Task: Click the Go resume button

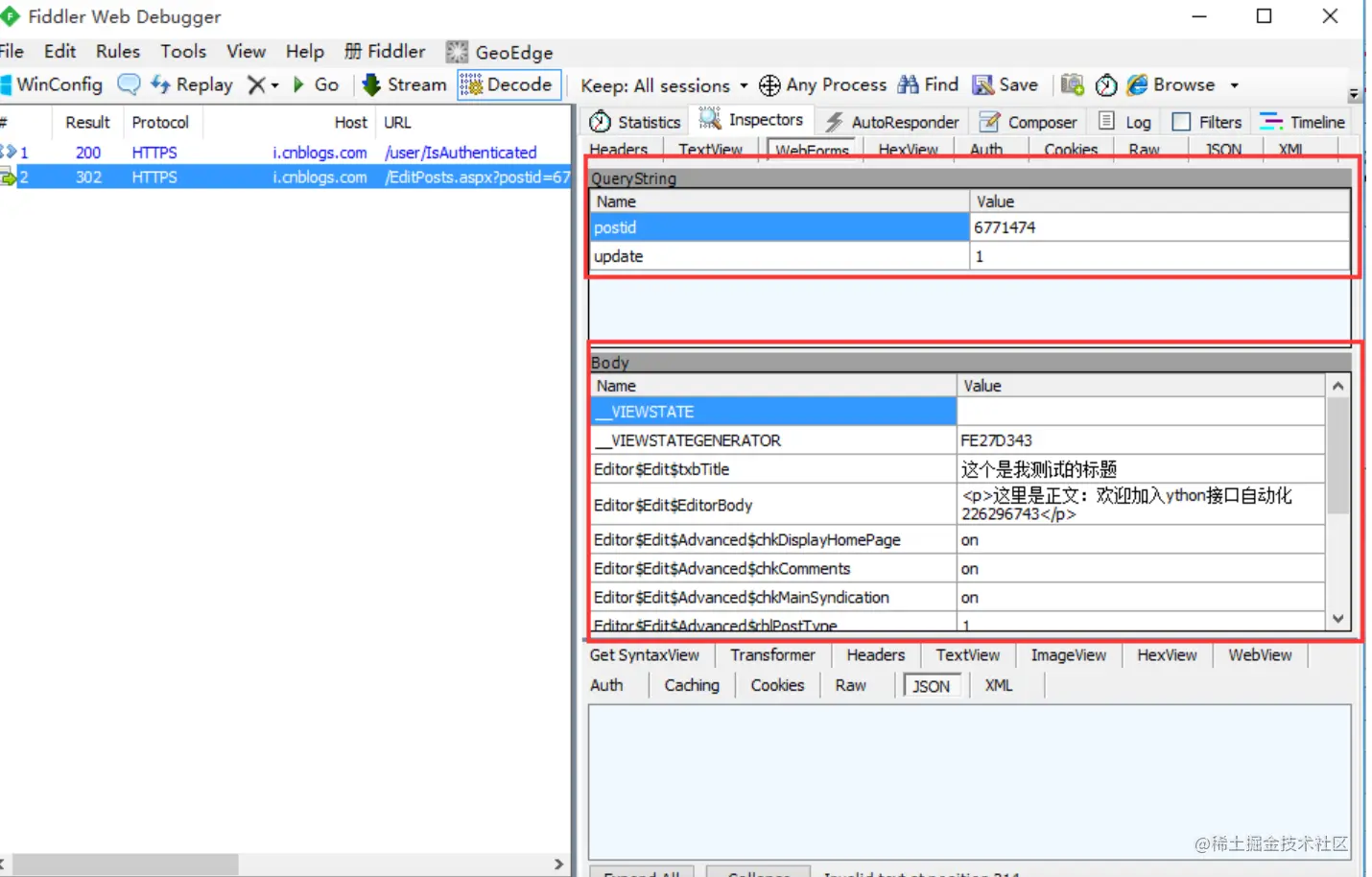Action: [x=316, y=84]
